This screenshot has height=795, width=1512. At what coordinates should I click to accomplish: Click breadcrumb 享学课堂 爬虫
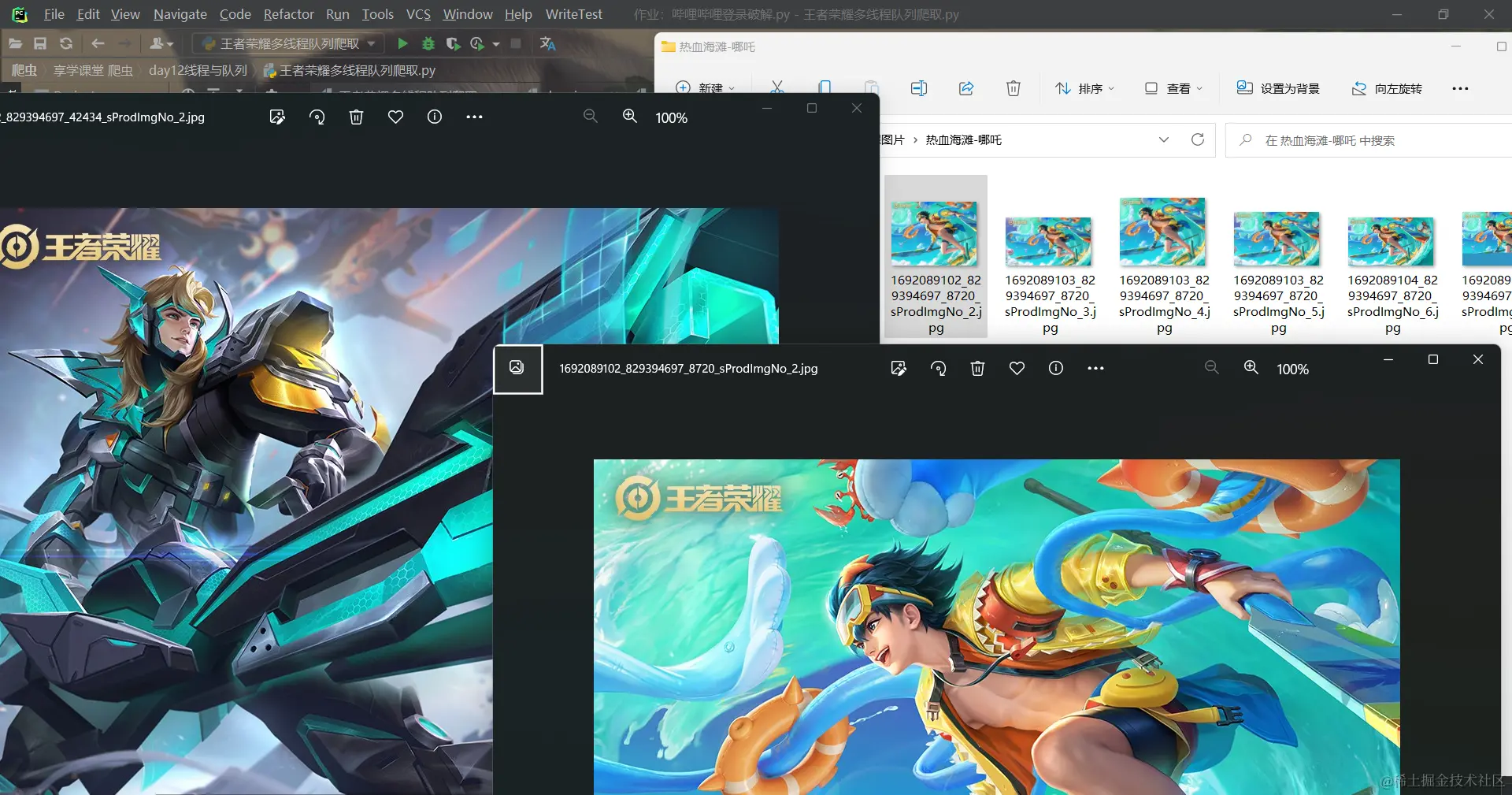(x=93, y=70)
